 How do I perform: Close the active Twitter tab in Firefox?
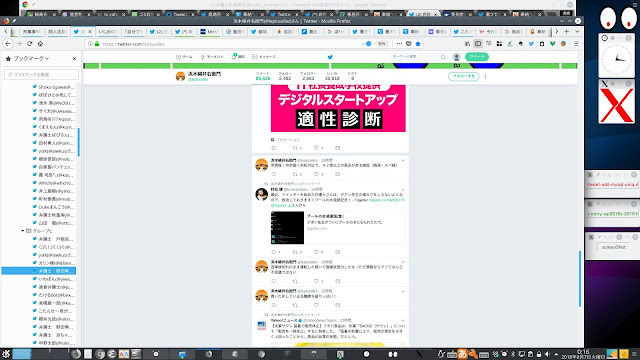tap(90, 31)
